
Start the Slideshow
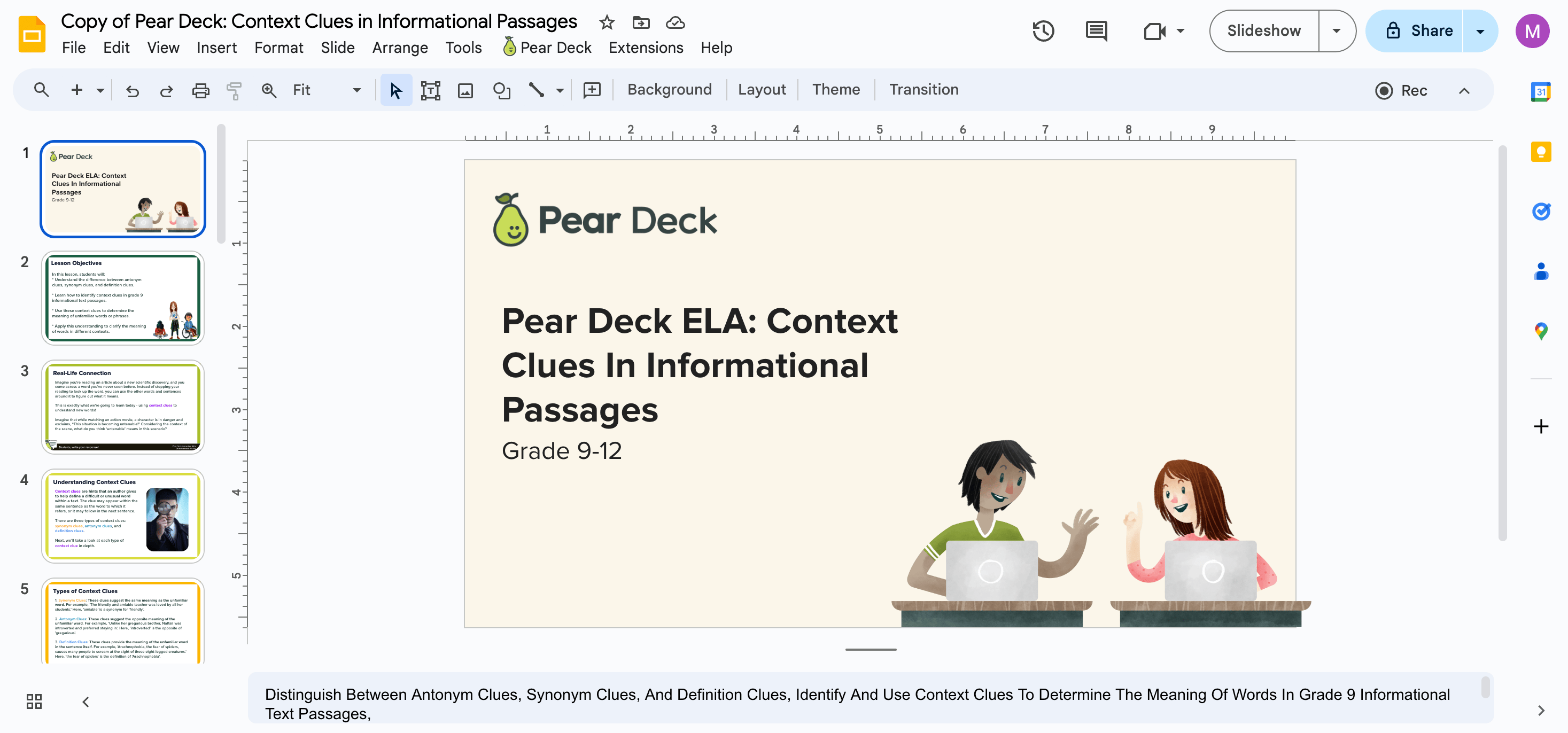1264,30
